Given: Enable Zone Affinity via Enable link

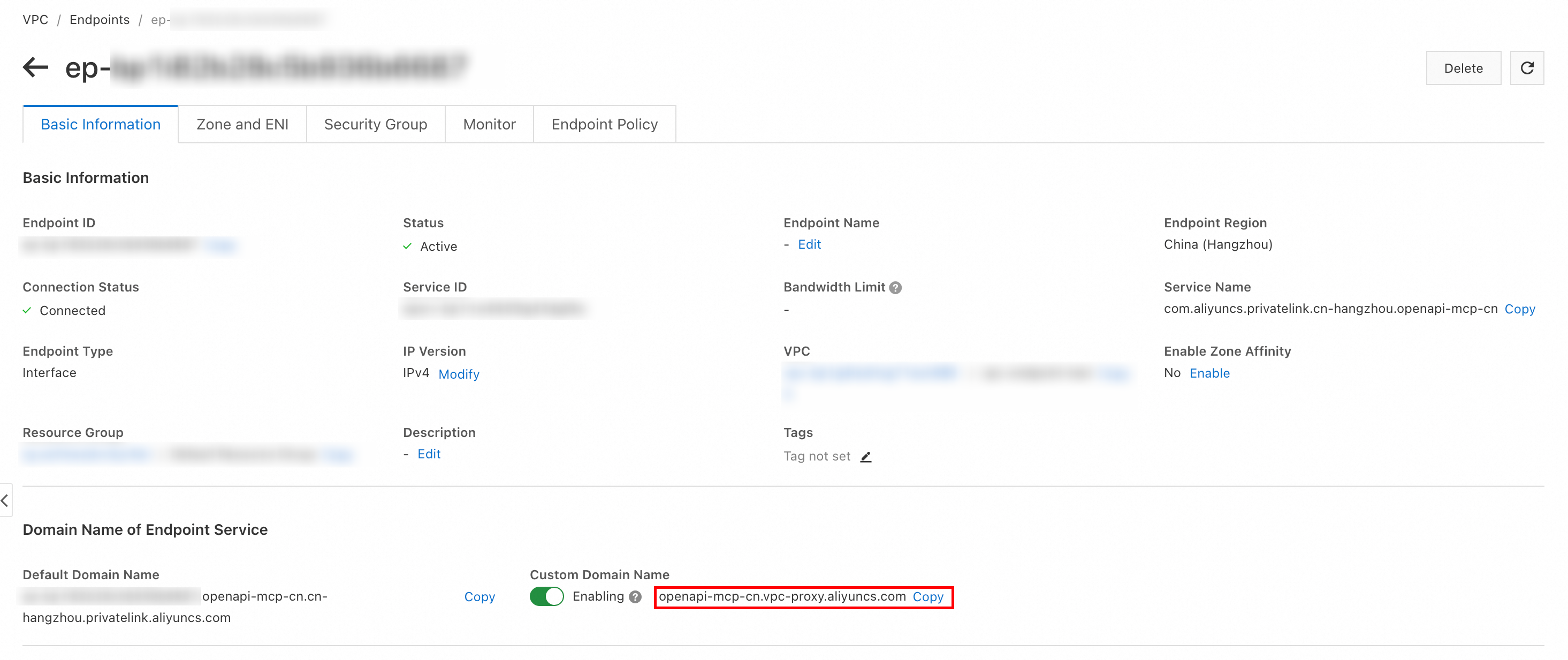Looking at the screenshot, I should 1209,373.
